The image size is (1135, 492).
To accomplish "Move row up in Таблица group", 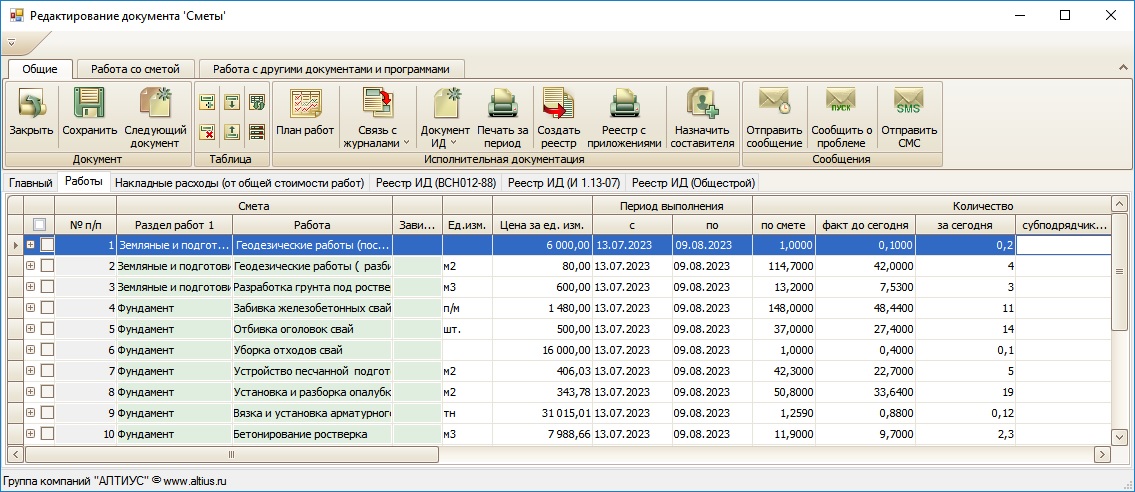I will coord(232,132).
